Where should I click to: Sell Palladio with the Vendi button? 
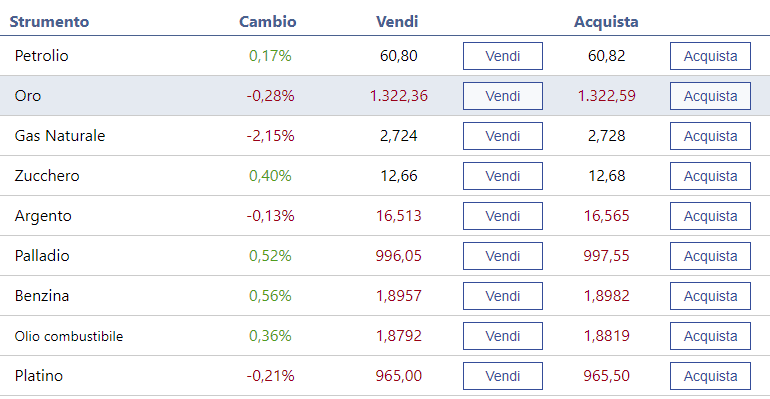coord(503,256)
